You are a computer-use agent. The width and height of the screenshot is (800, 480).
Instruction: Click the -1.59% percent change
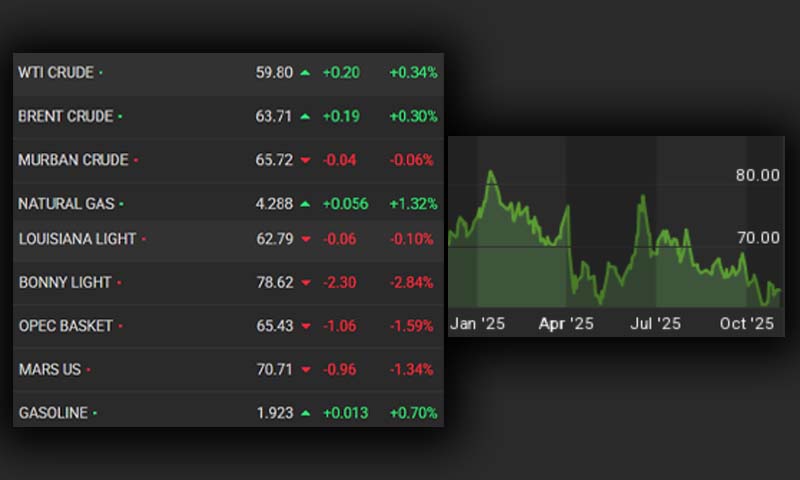click(x=411, y=326)
